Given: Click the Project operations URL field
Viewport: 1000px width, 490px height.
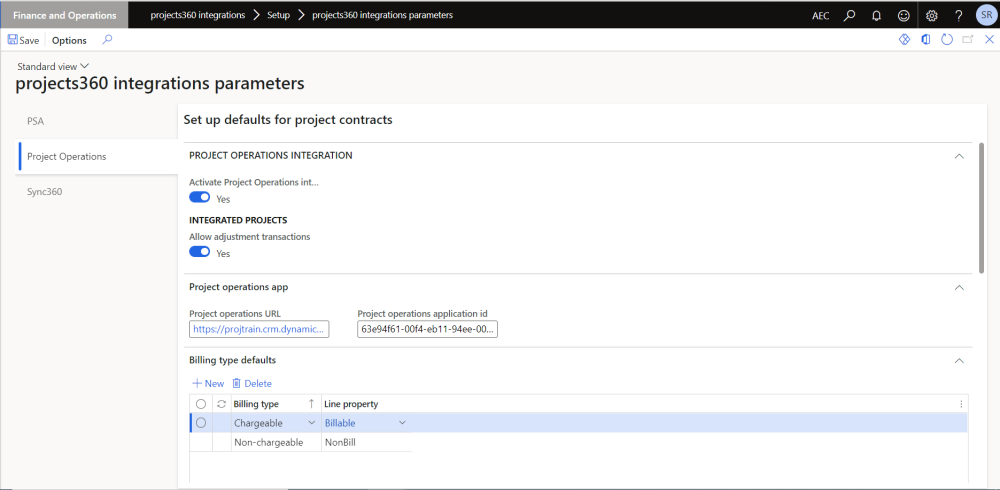Looking at the screenshot, I should (258, 329).
